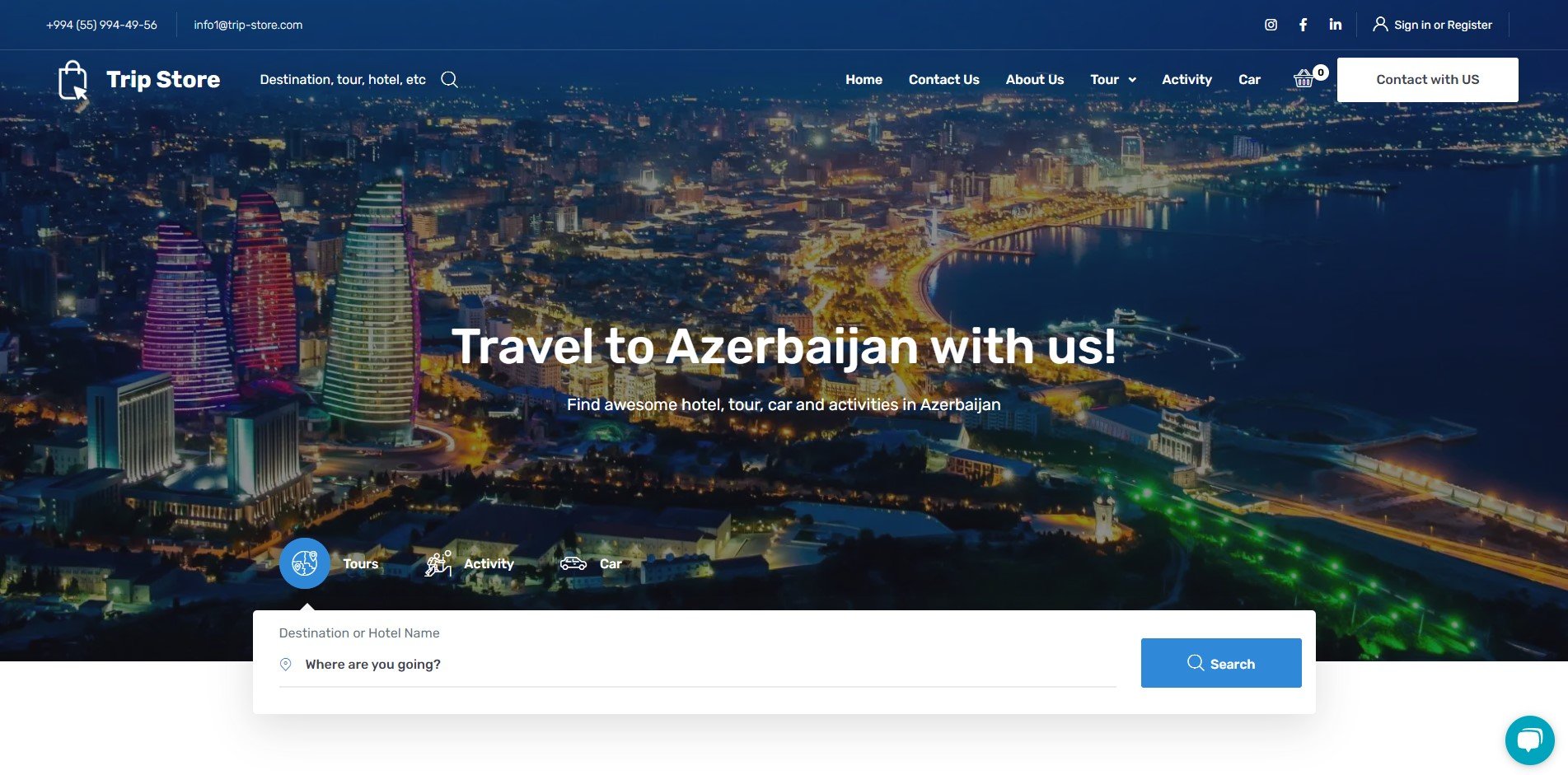1568x775 pixels.
Task: Click the info1@trip-store.com email link
Action: (x=248, y=25)
